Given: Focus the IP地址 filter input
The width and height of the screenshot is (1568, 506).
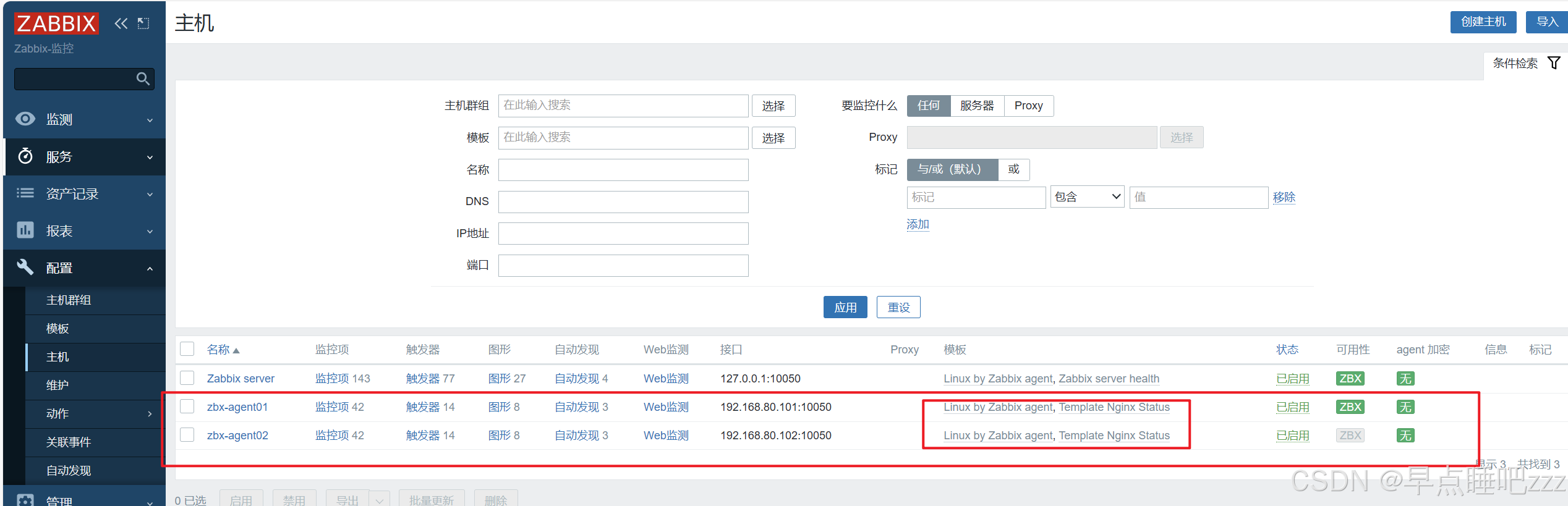Looking at the screenshot, I should (623, 234).
